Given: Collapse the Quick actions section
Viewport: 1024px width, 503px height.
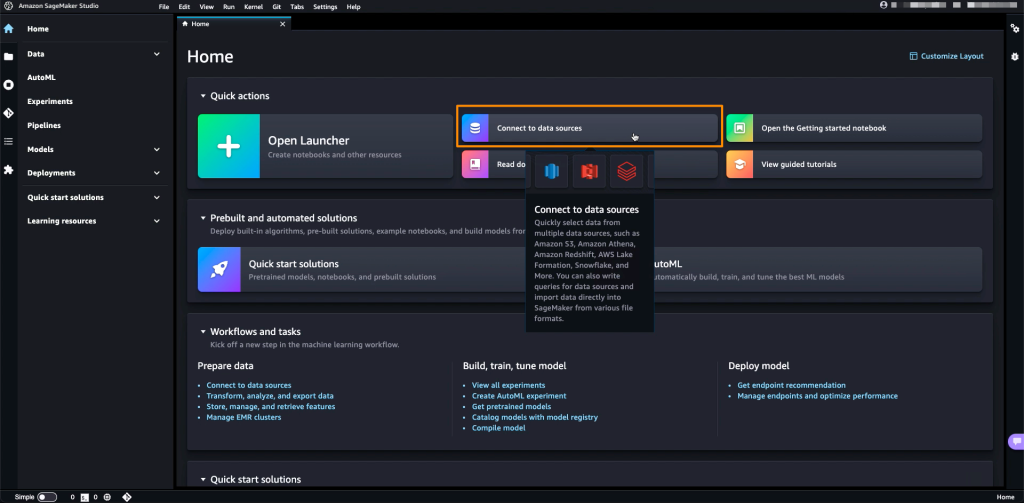Looking at the screenshot, I should coord(203,96).
